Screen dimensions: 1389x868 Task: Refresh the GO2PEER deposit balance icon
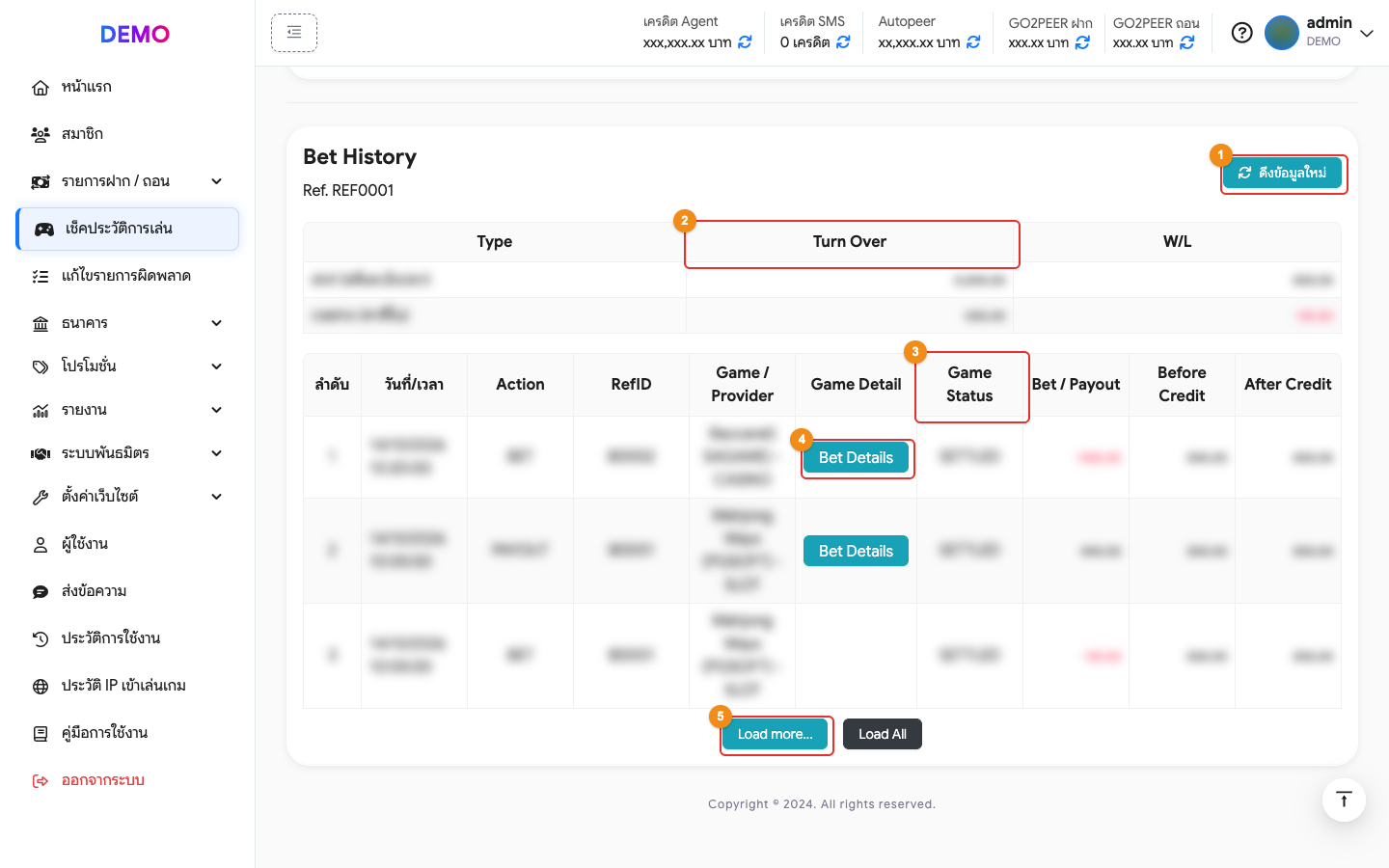click(1082, 42)
